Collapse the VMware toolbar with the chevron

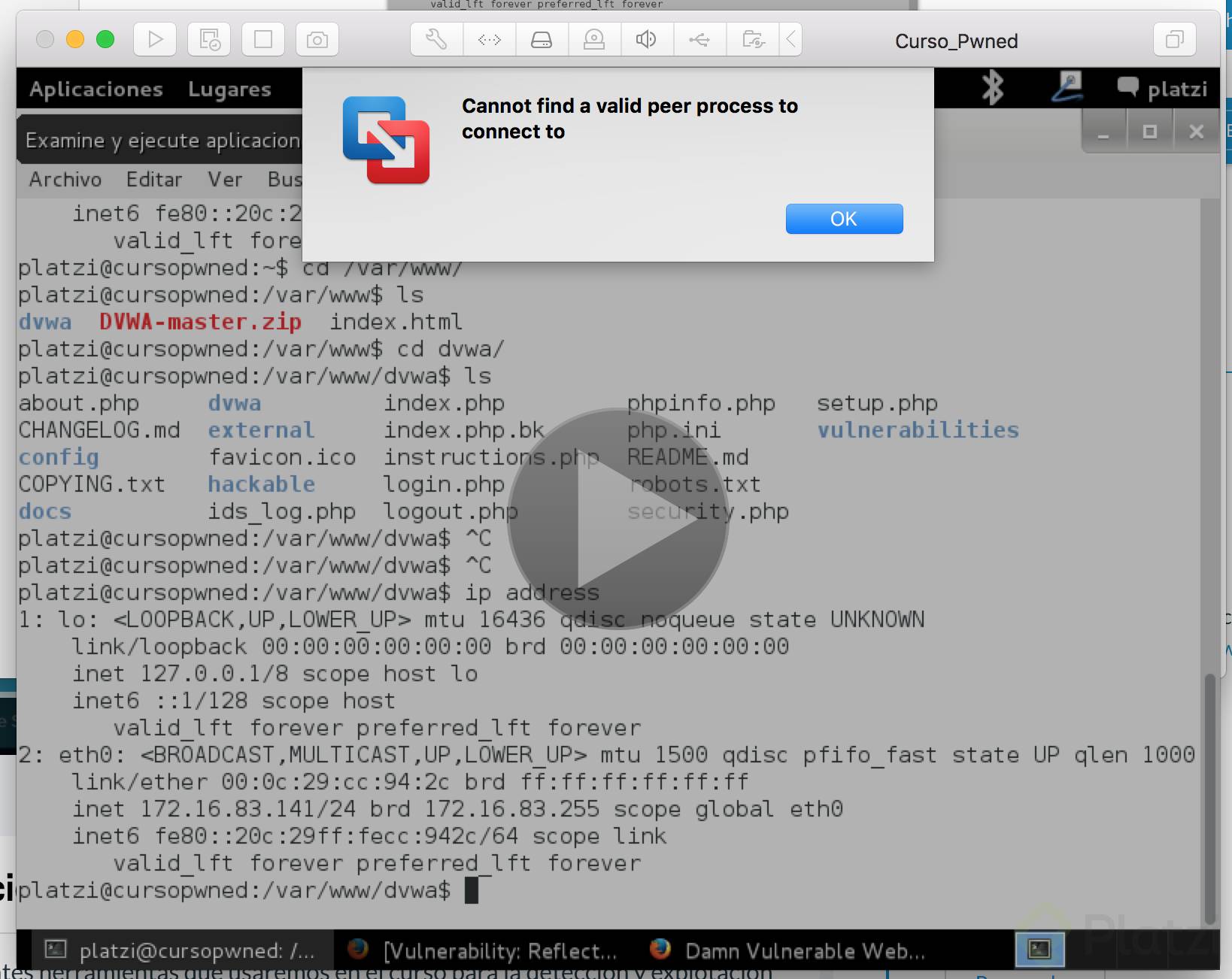click(x=790, y=39)
